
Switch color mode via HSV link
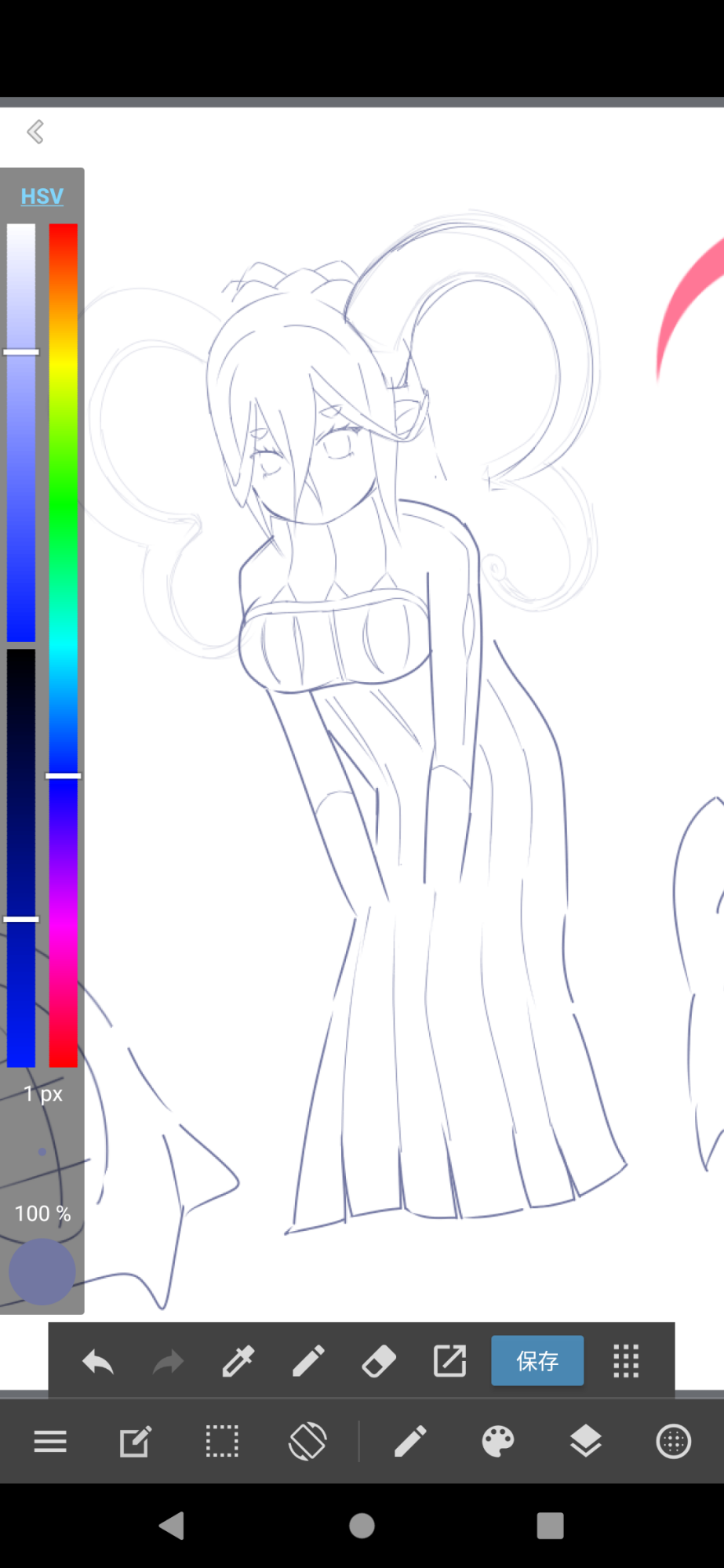[x=42, y=196]
